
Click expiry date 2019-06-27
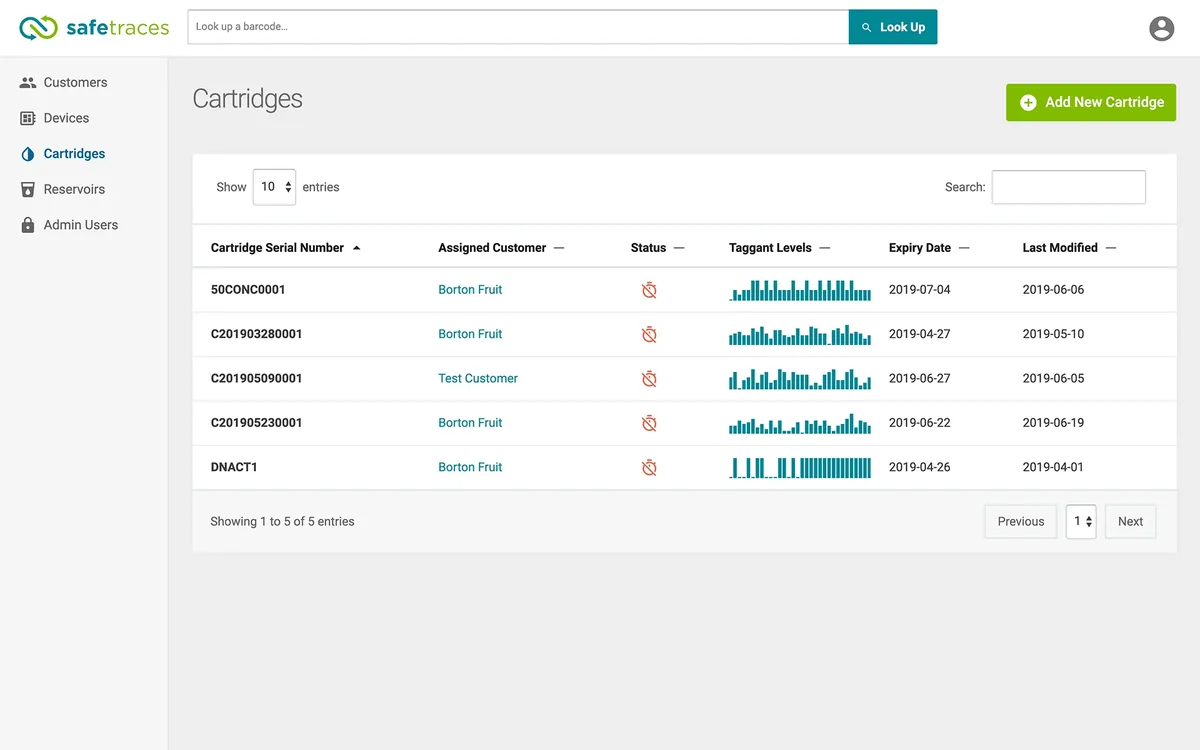[x=920, y=379]
